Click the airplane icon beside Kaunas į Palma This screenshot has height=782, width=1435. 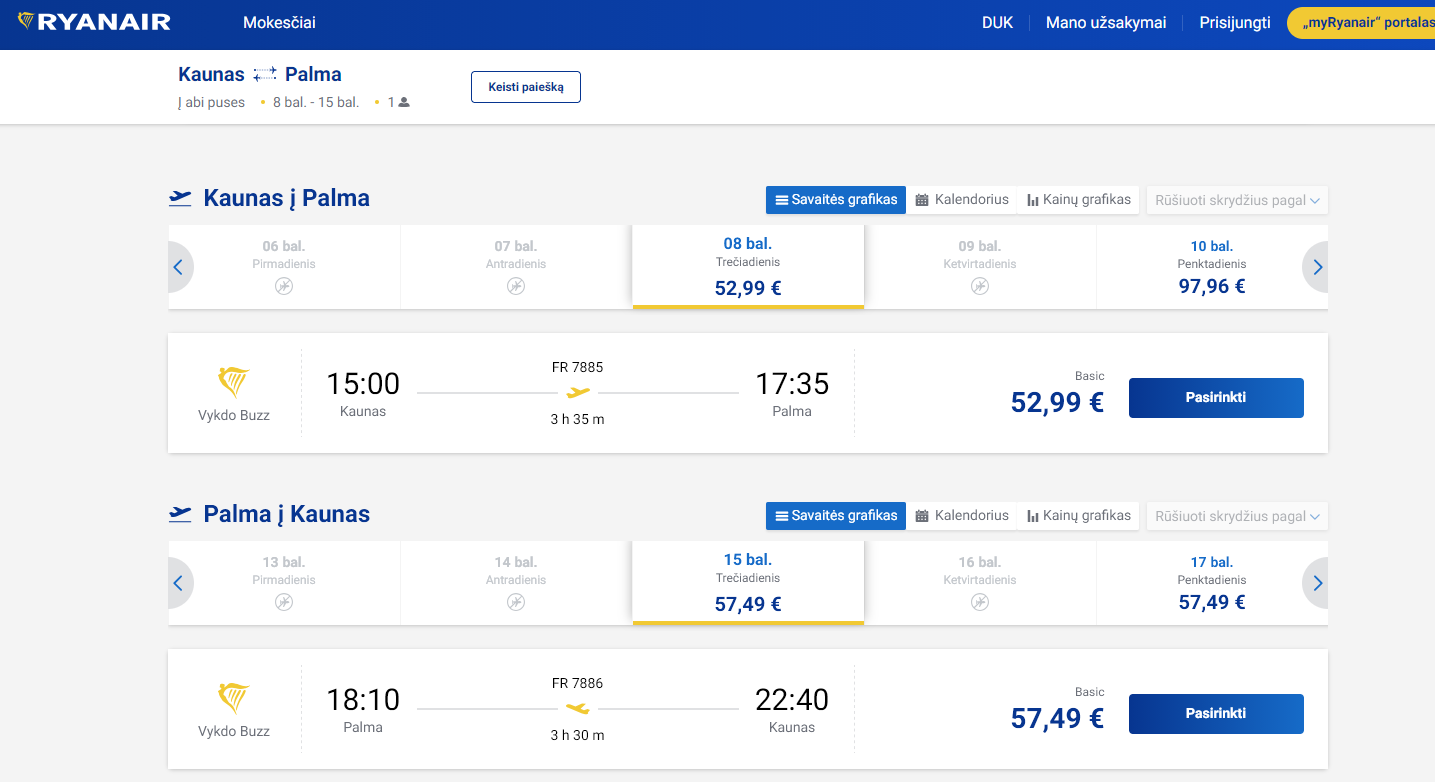point(180,197)
